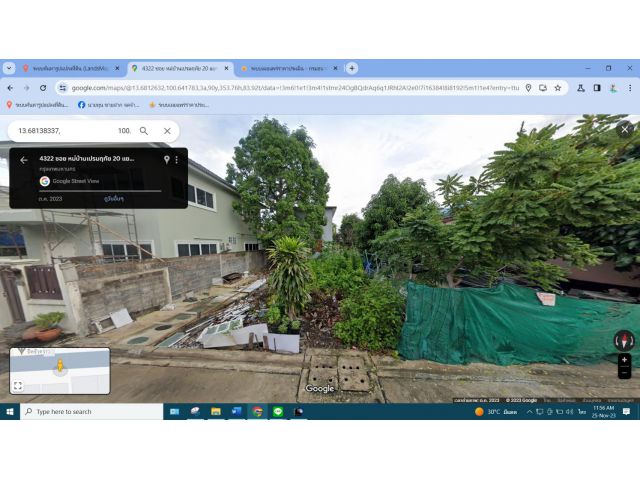
Task: Click the yellow pegman on the minimap
Action: click(60, 366)
